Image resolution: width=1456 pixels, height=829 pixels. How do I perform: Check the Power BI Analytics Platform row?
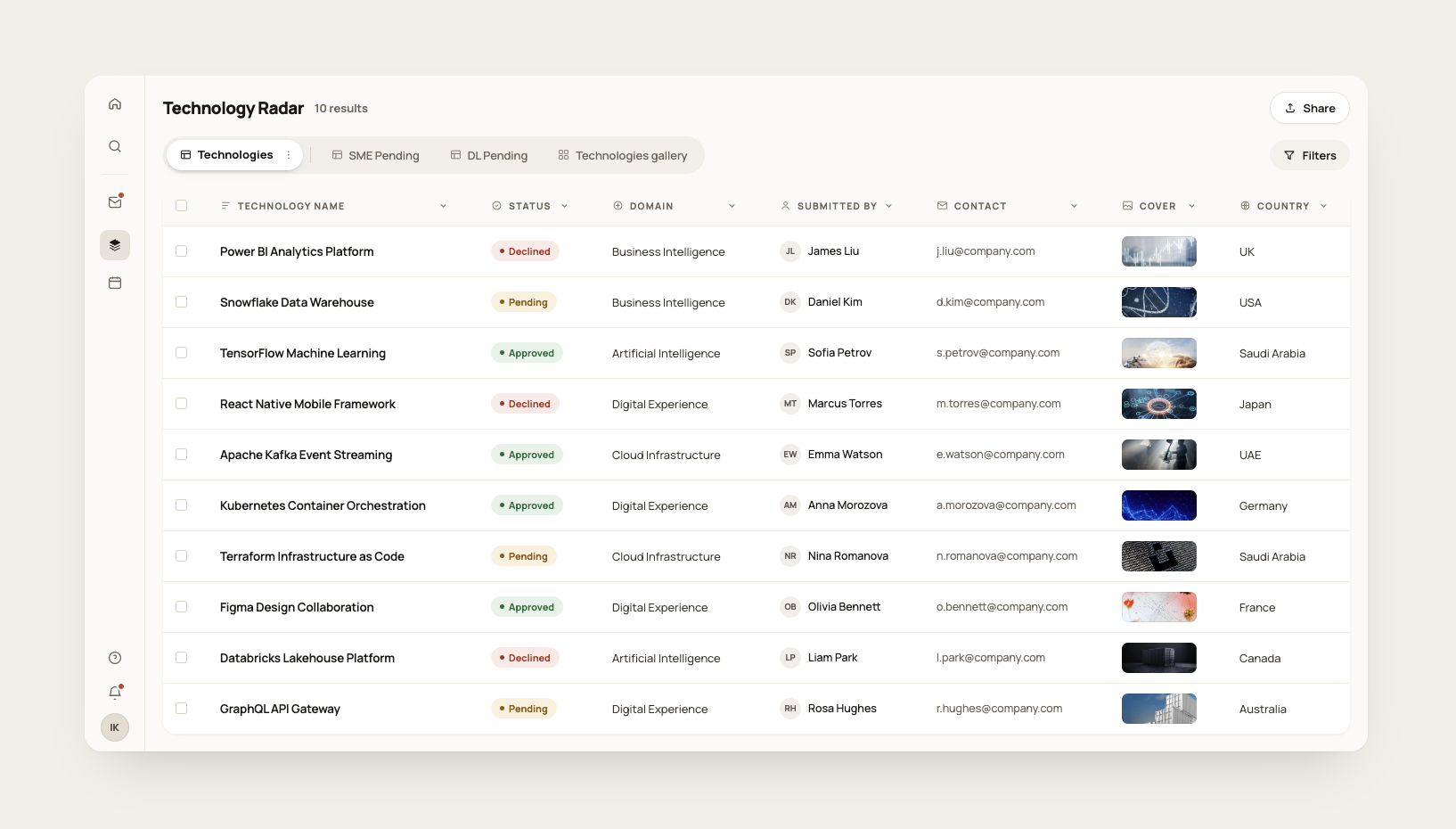(182, 251)
